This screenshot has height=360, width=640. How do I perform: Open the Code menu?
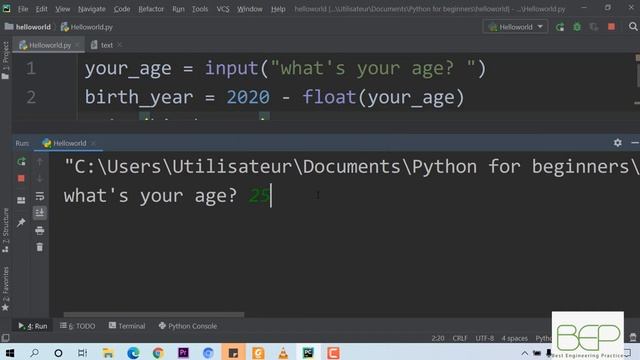122,9
